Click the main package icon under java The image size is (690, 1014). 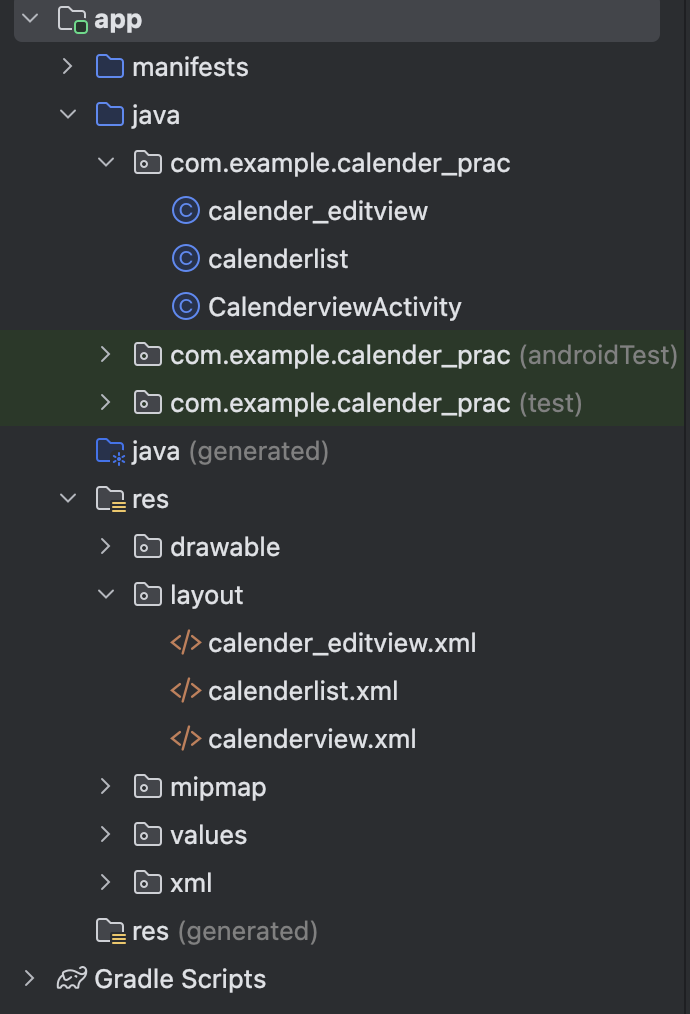[x=147, y=162]
